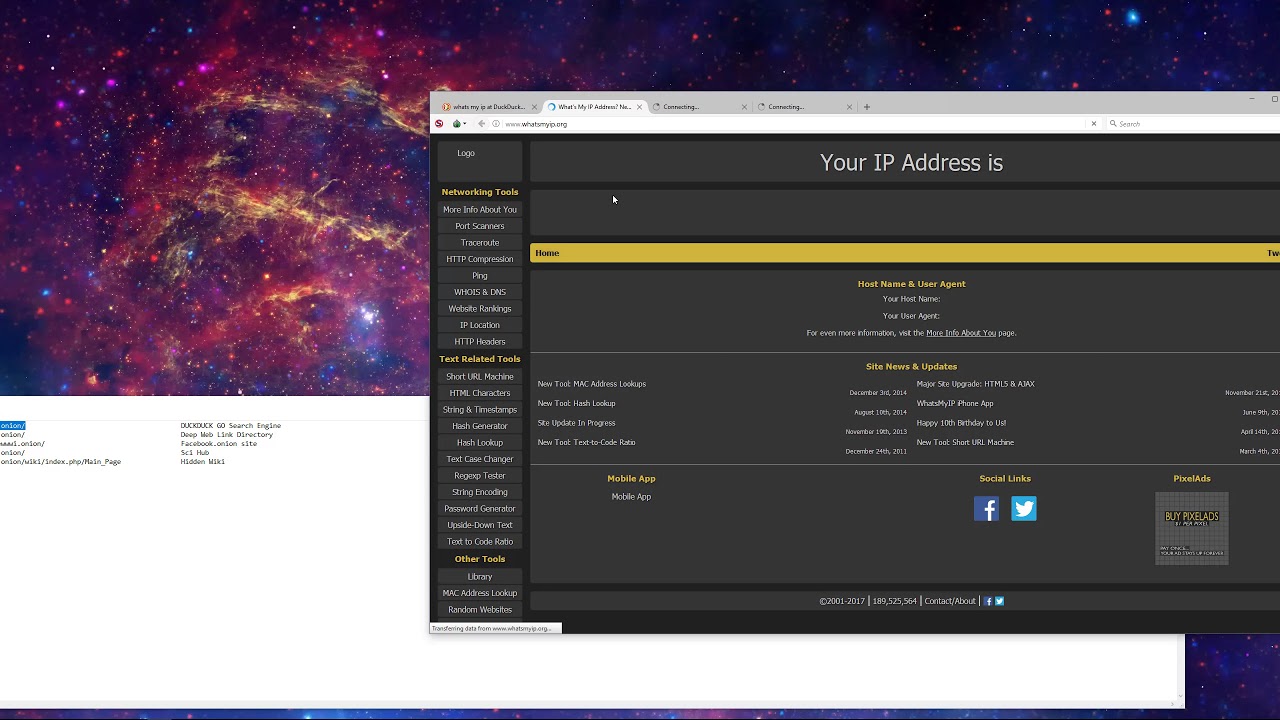Image resolution: width=1280 pixels, height=720 pixels.
Task: Open More Info About You tool
Action: click(480, 210)
